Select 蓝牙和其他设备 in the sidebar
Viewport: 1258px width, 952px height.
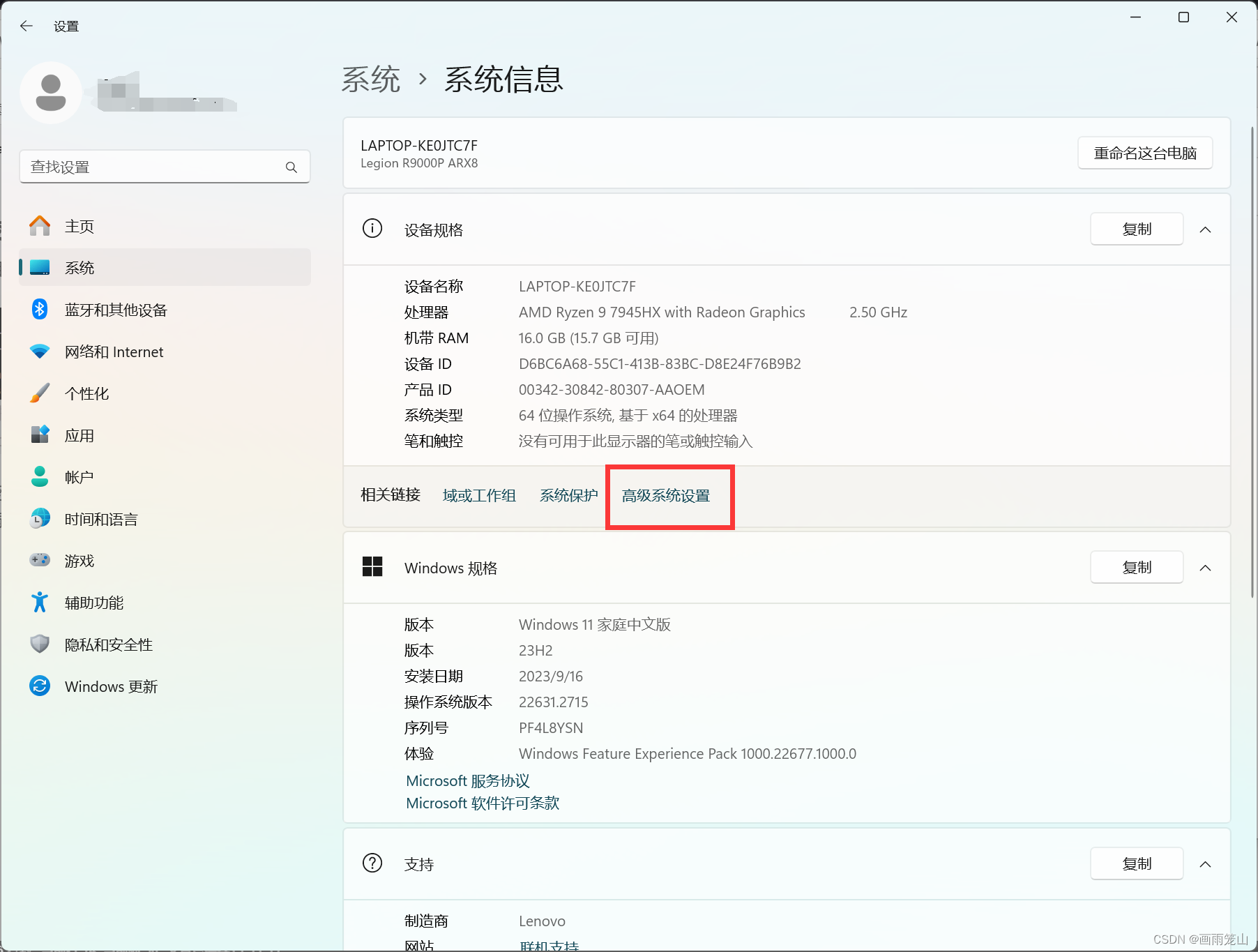165,310
